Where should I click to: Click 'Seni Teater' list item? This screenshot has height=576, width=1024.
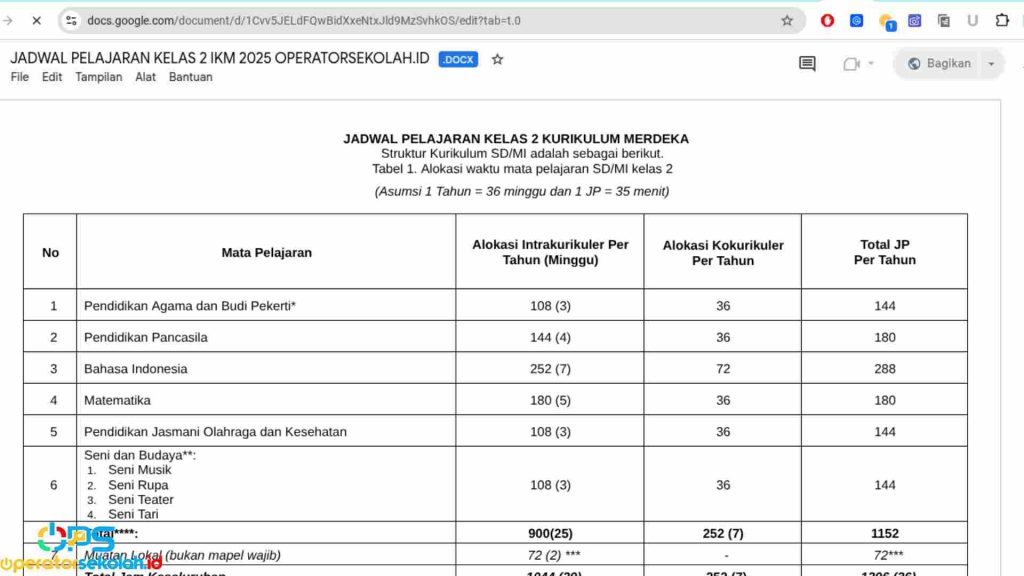pyautogui.click(x=141, y=500)
